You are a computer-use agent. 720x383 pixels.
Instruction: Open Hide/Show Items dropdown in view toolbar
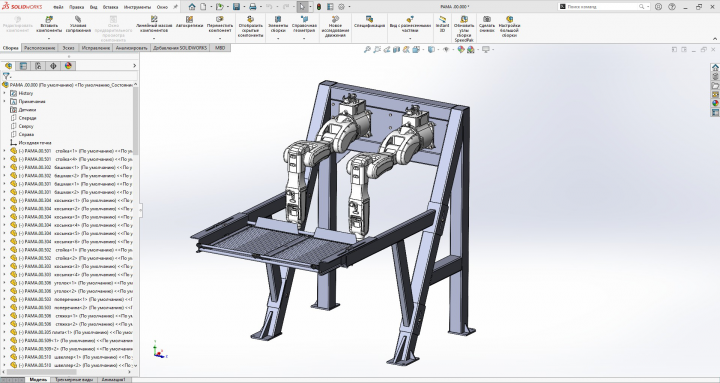tap(446, 50)
